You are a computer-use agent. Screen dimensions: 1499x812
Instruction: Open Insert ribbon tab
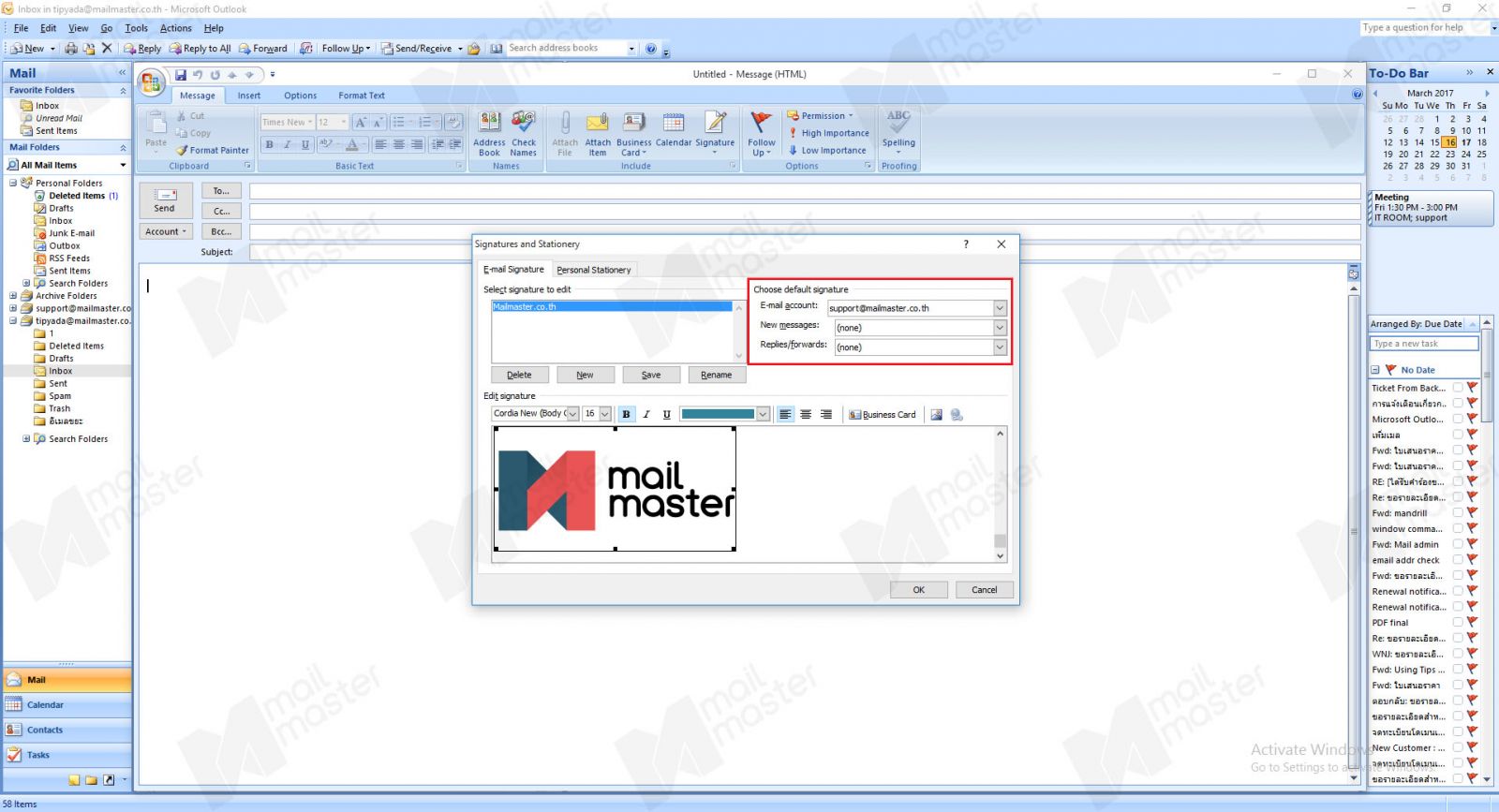tap(249, 96)
